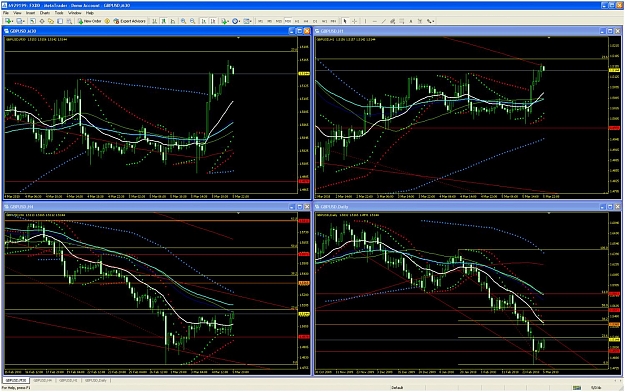Select the Fibonacci Retracement tool
This screenshot has width=625, height=392.
click(402, 21)
